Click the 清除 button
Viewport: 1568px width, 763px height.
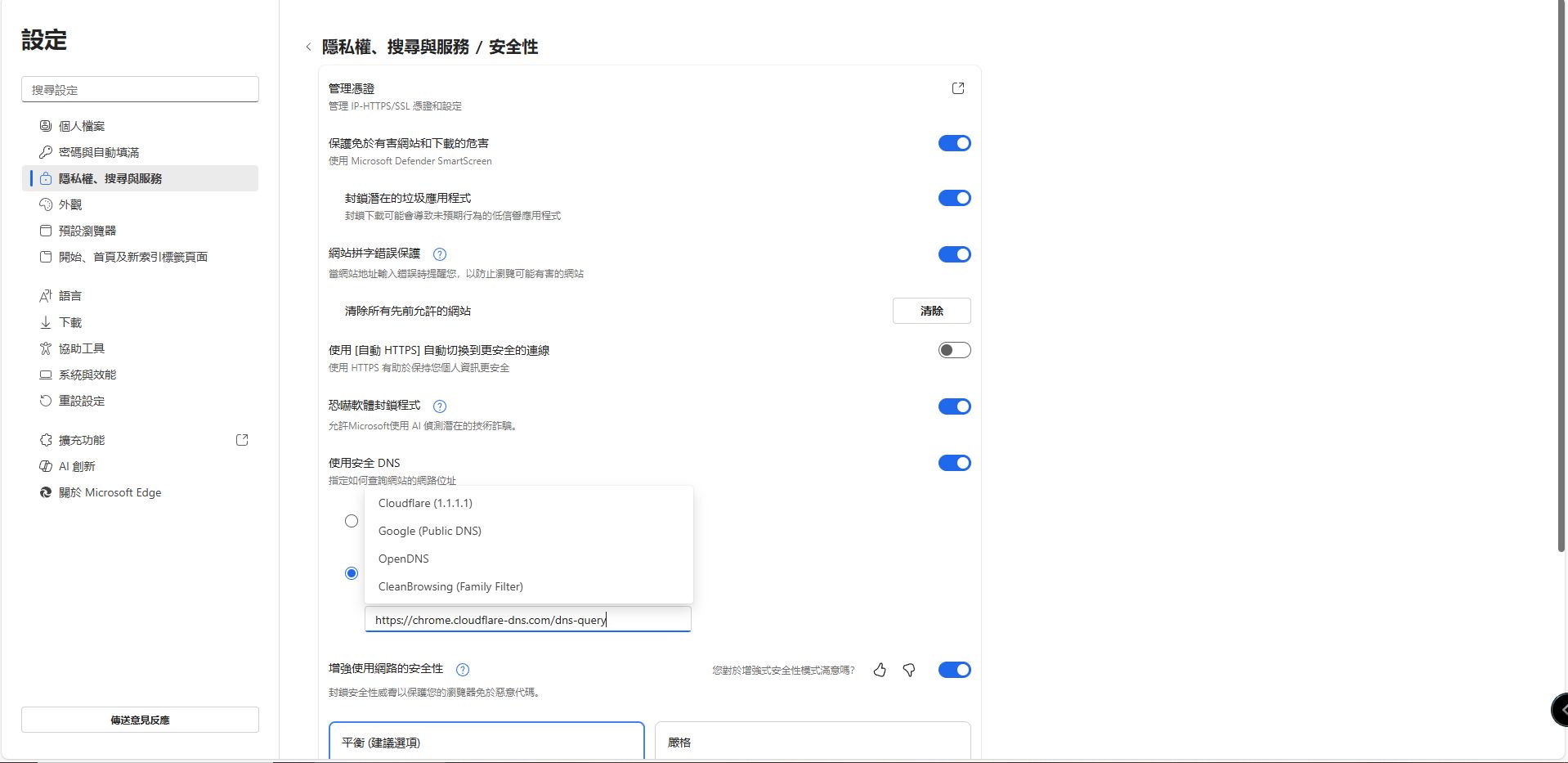pos(931,311)
